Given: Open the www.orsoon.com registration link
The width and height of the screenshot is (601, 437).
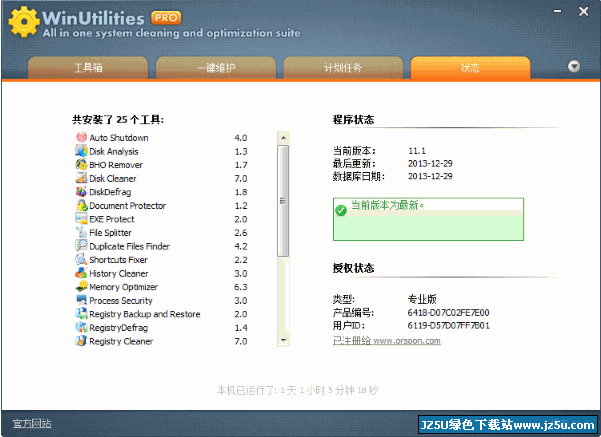Looking at the screenshot, I should tap(407, 340).
